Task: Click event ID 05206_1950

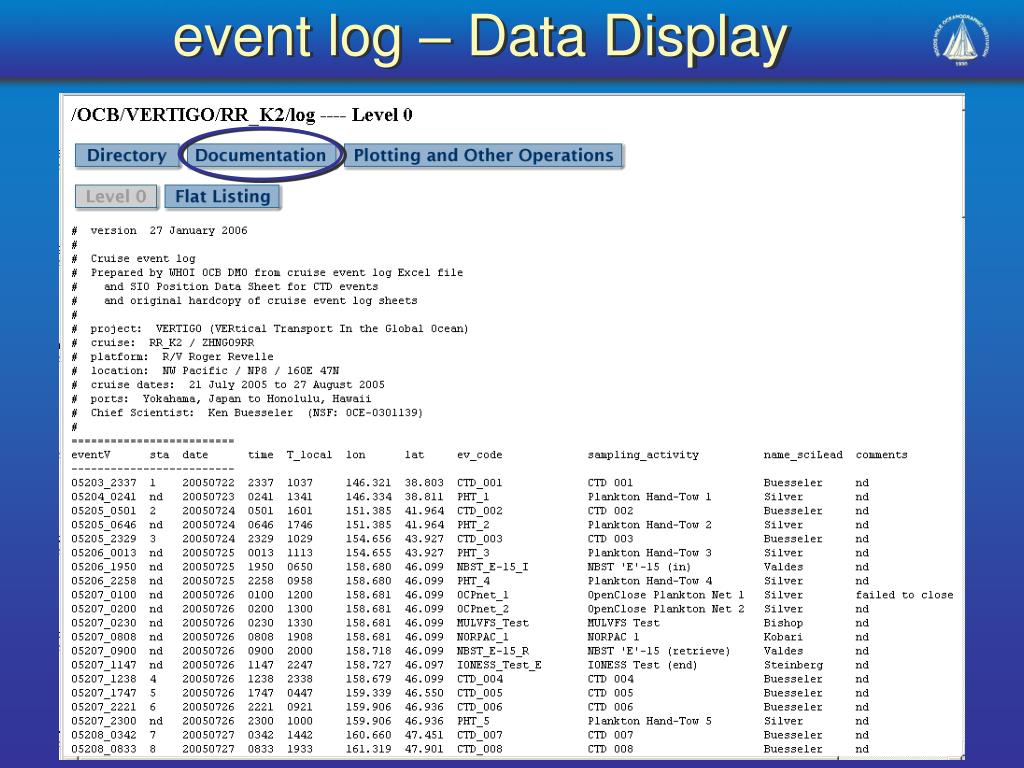Action: [x=104, y=567]
